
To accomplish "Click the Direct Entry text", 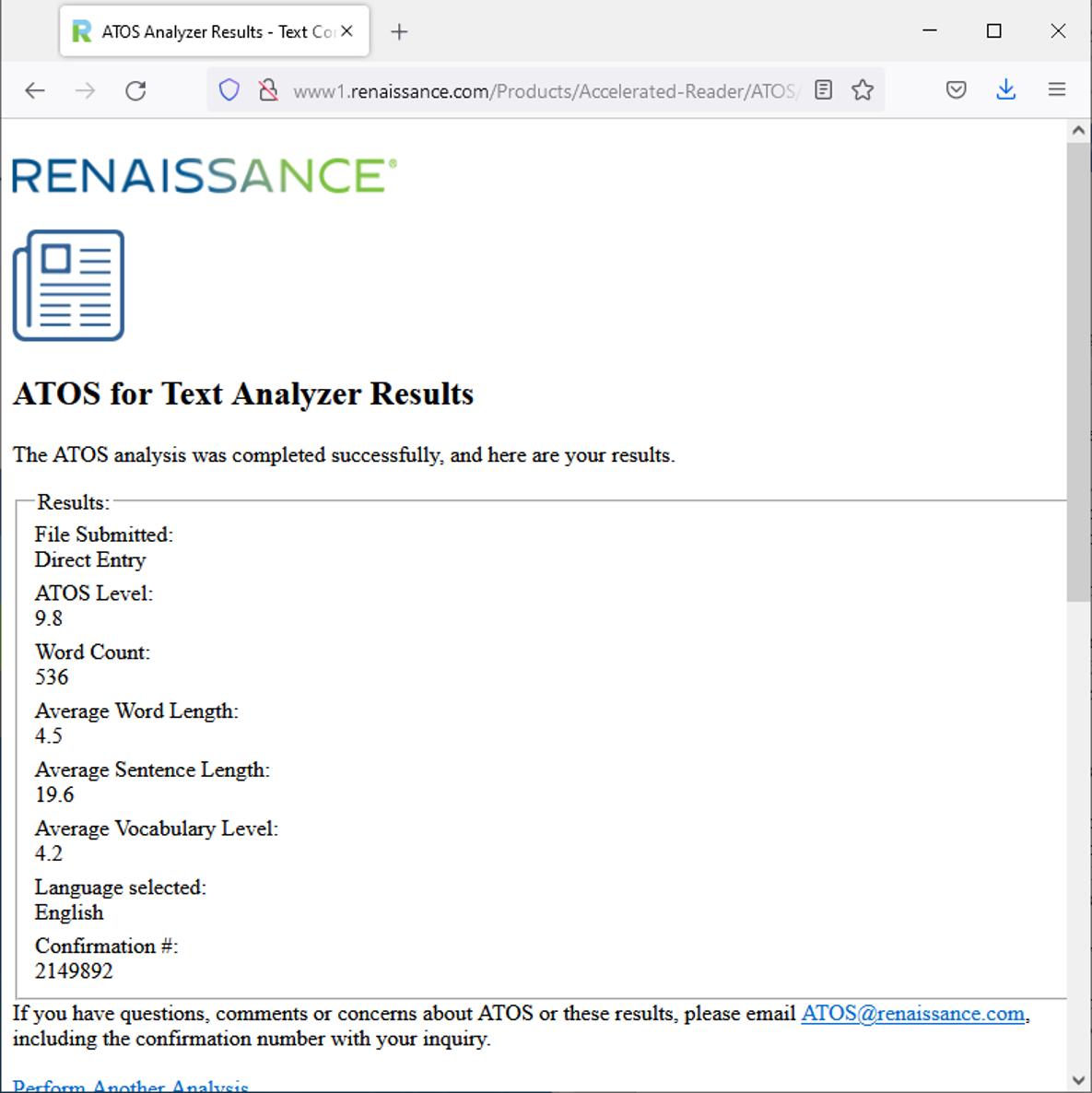I will (90, 559).
